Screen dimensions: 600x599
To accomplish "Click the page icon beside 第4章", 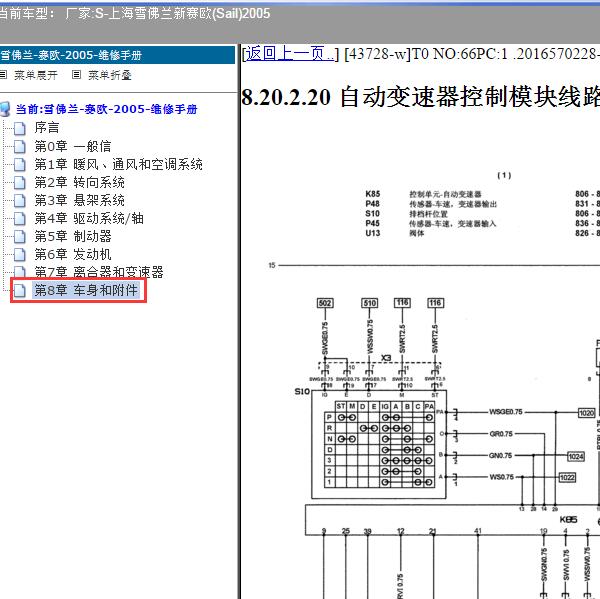I will tap(20, 219).
